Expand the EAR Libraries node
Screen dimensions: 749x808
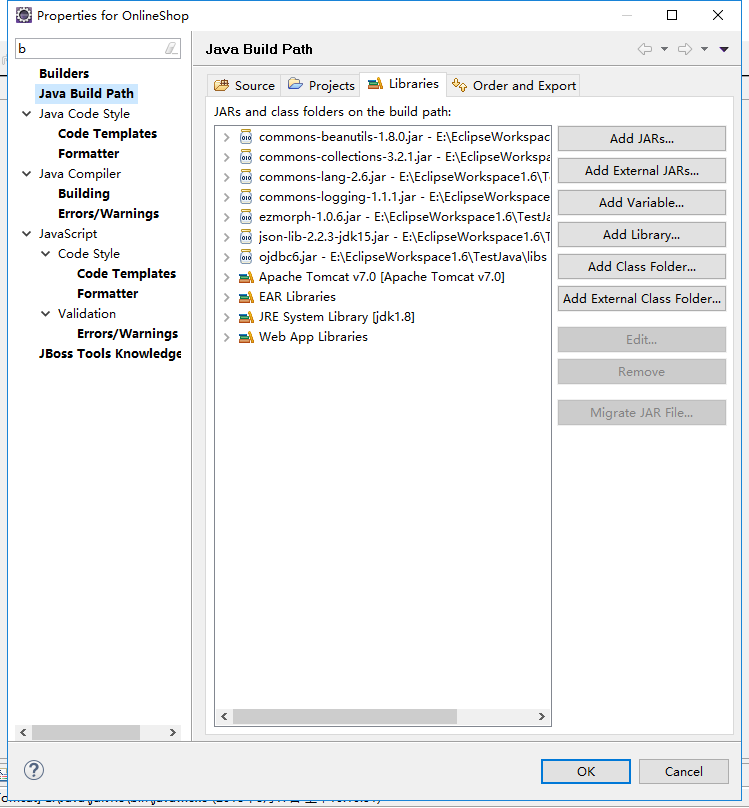pos(226,297)
